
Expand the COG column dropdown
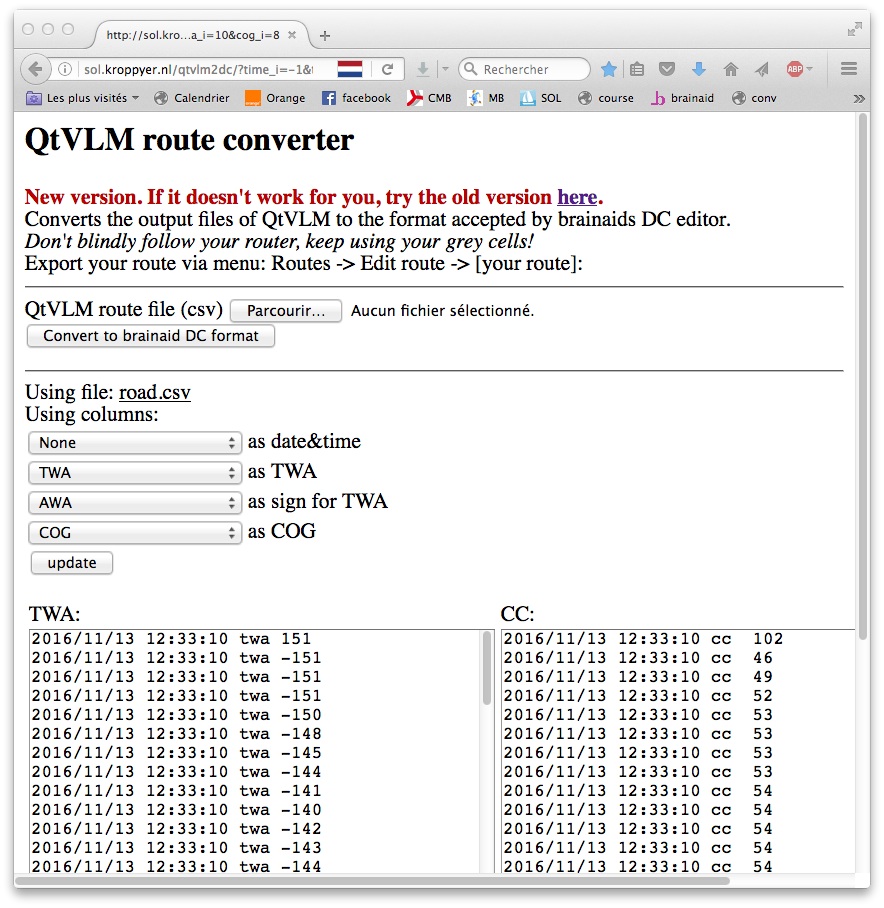click(135, 533)
